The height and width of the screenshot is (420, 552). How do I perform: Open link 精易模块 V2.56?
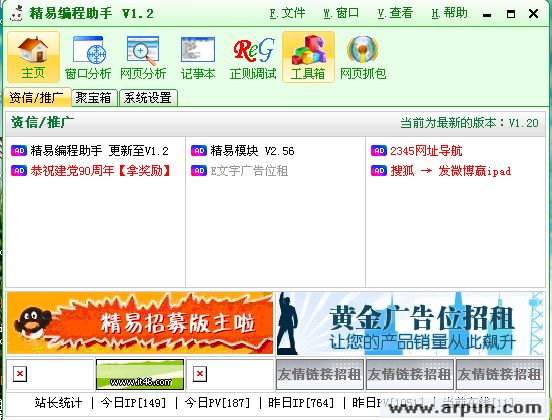point(252,151)
